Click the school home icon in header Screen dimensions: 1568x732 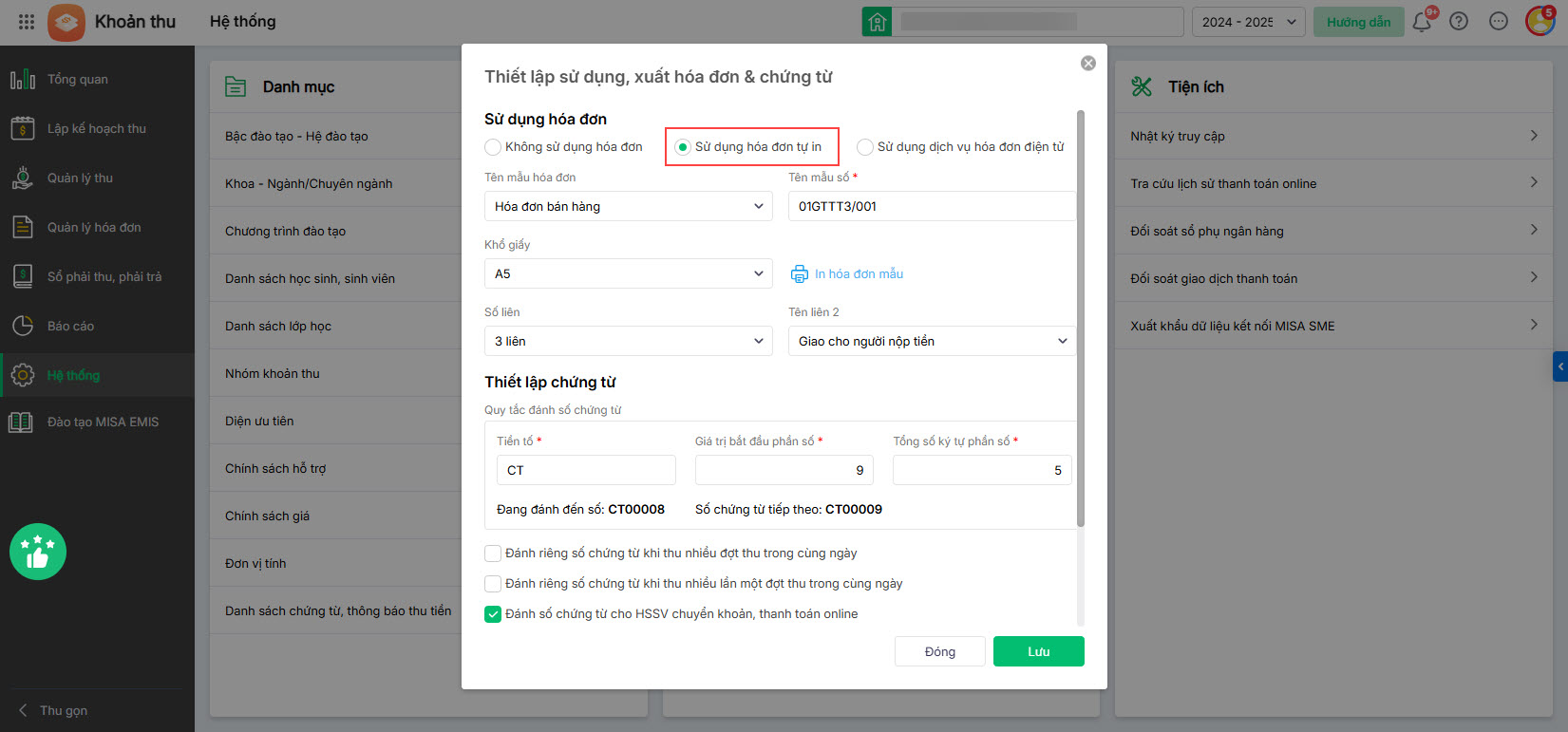pos(877,22)
